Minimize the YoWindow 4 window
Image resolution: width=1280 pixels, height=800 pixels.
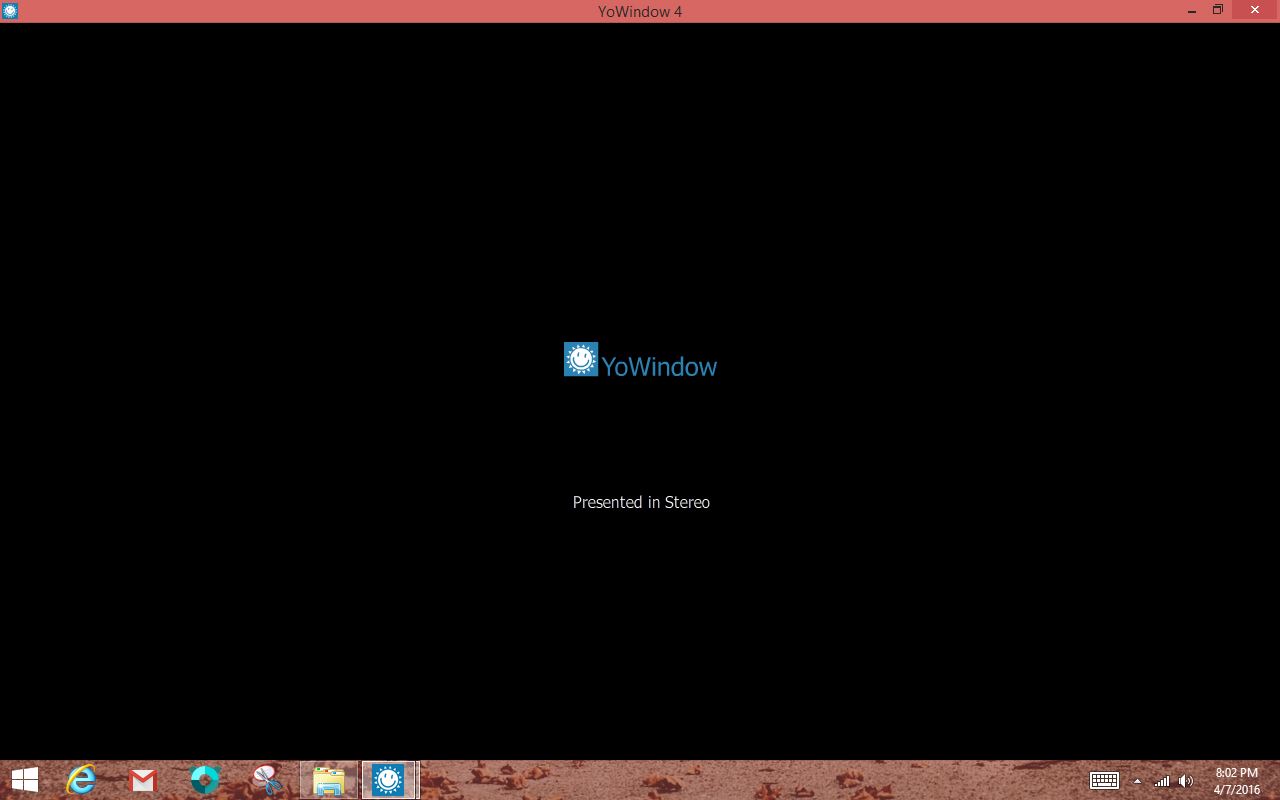[x=1192, y=11]
